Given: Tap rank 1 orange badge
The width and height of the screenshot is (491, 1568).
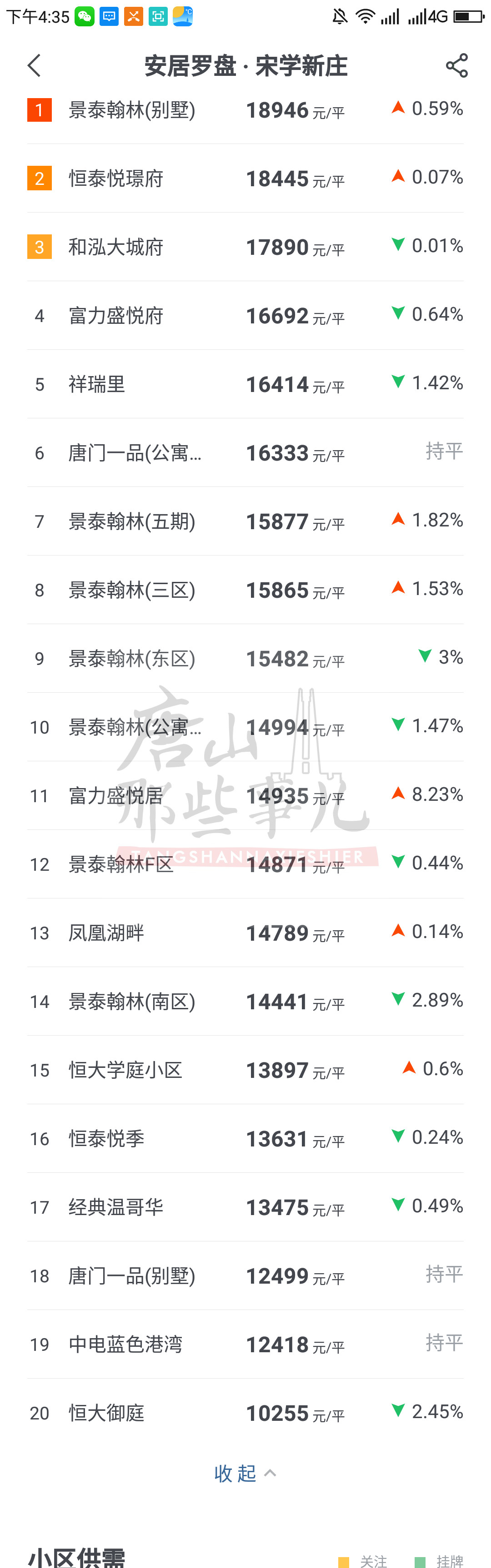Looking at the screenshot, I should 40,110.
